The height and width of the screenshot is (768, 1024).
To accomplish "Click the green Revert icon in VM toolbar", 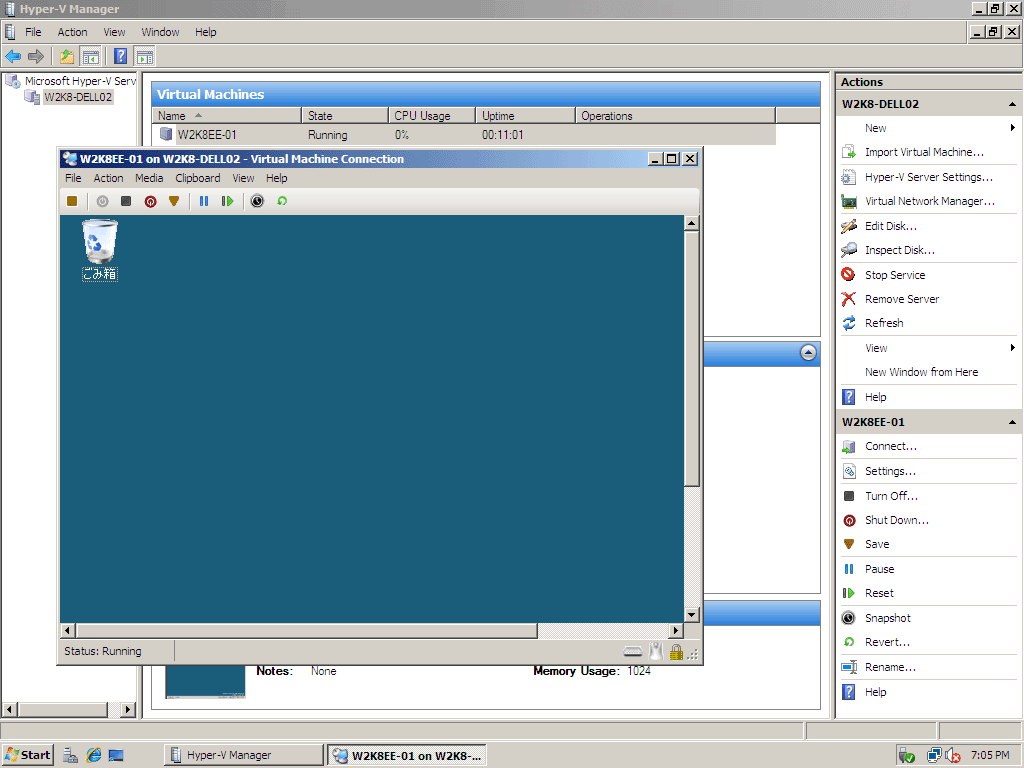I will [282, 201].
